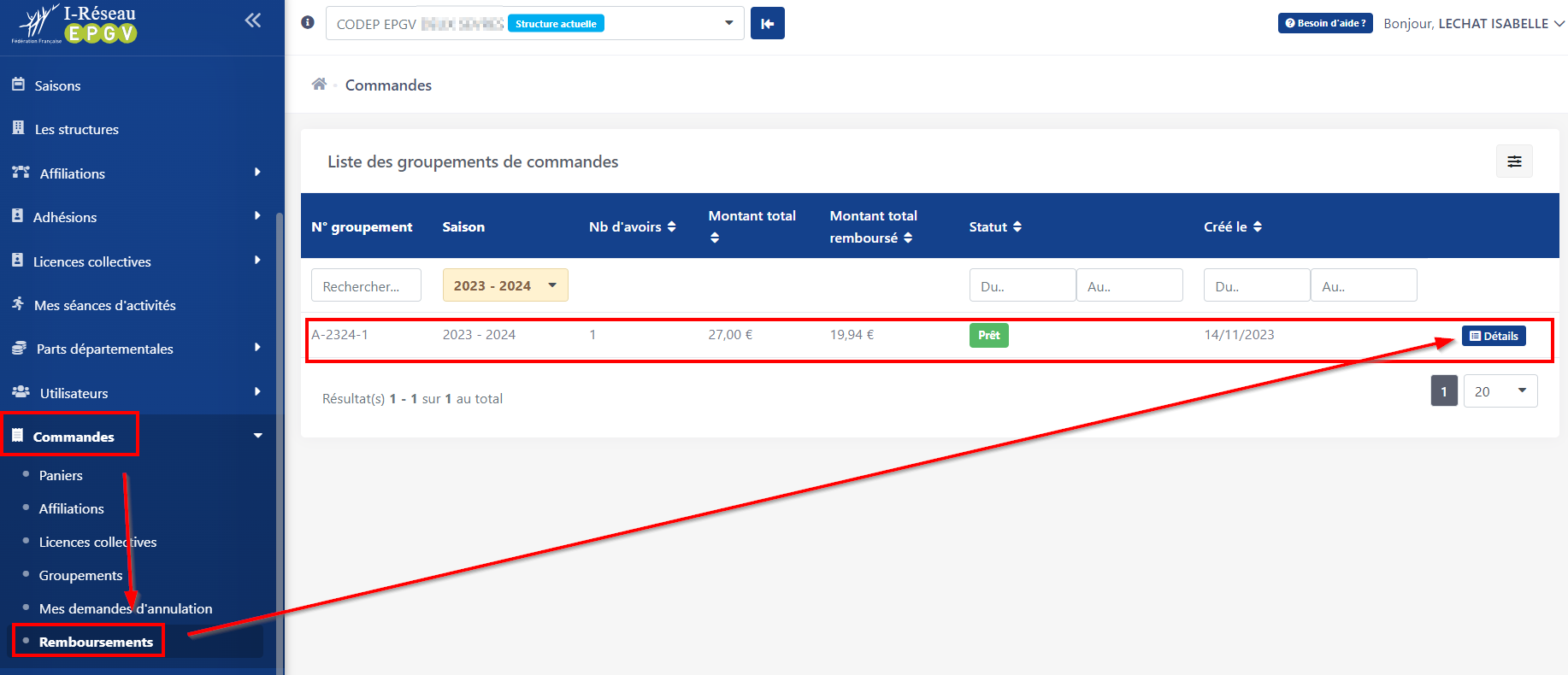Click the Affiliations network icon

click(21, 173)
